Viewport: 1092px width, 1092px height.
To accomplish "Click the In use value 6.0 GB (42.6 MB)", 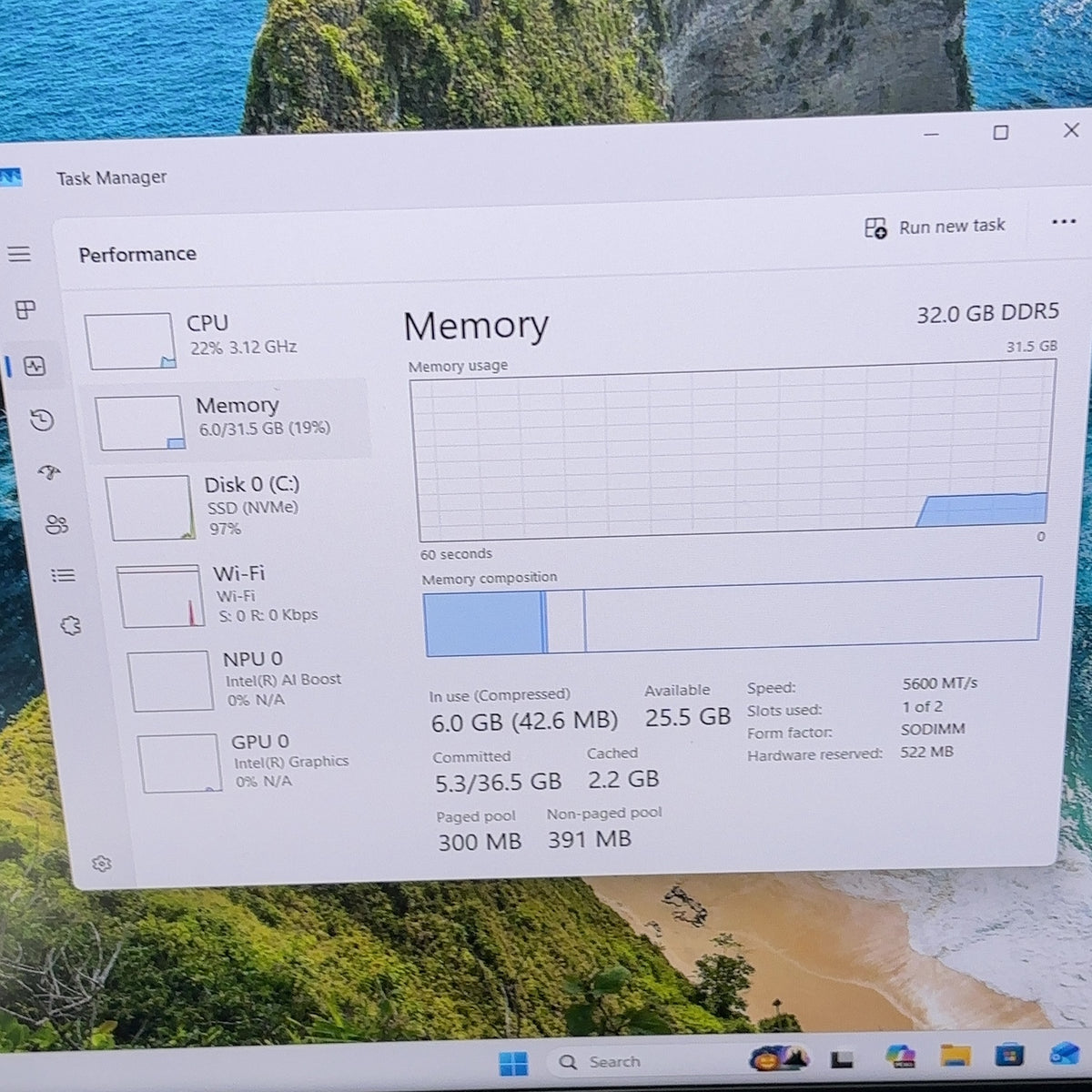I will [x=523, y=722].
